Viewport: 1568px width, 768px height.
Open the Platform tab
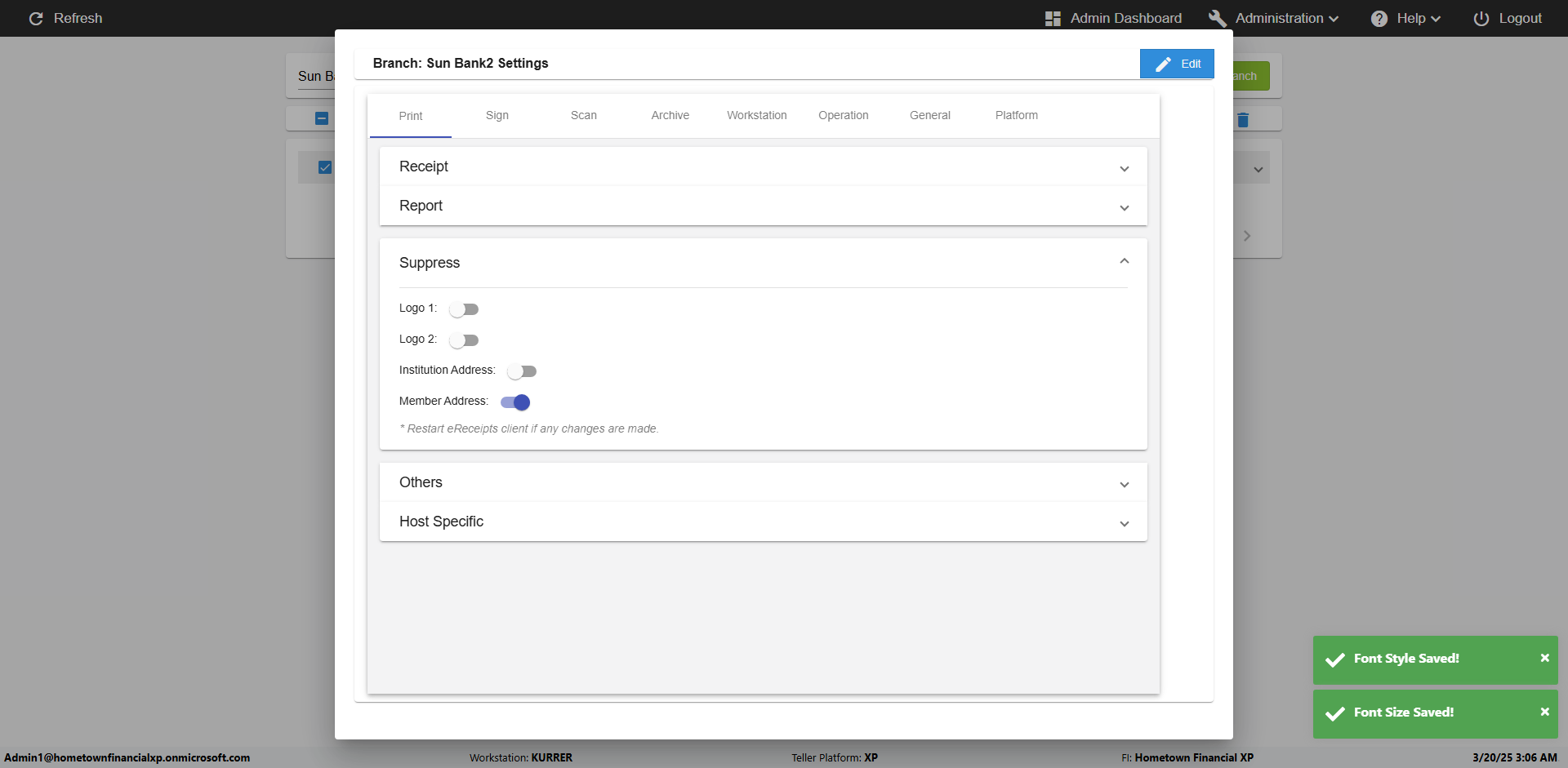[x=1017, y=115]
